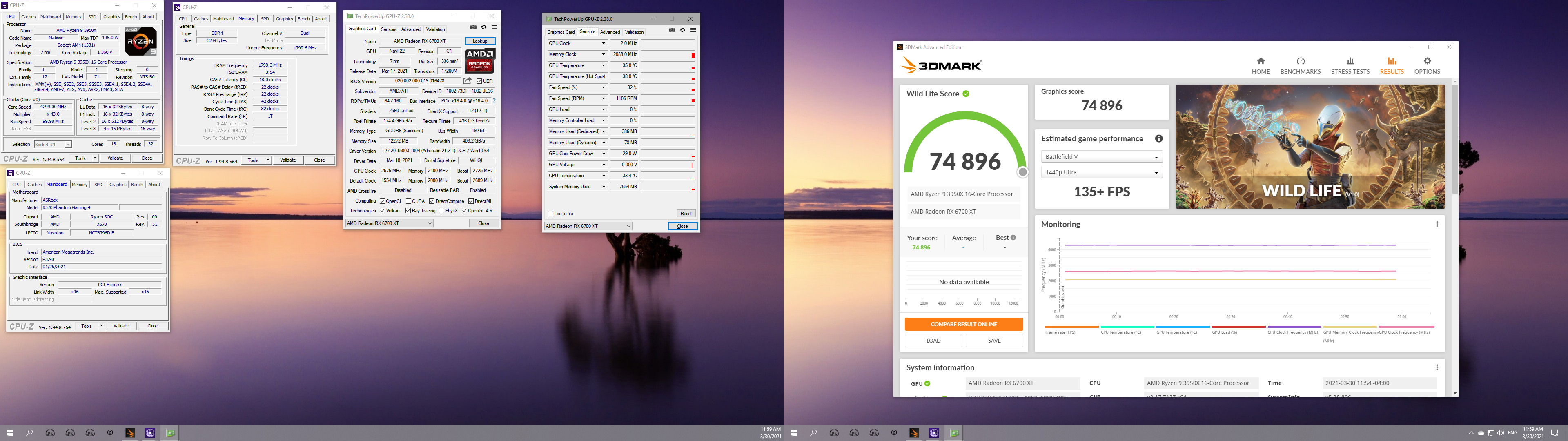Click the Bus Interface question mark icon

[494, 101]
